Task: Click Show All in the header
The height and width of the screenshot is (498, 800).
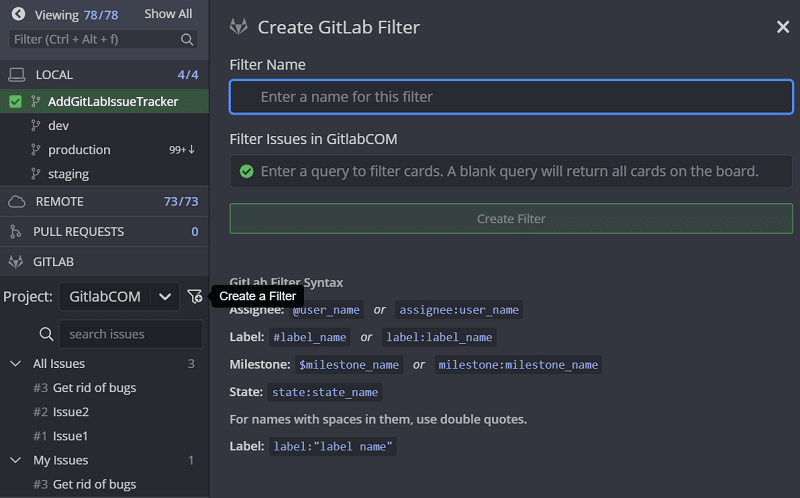Action: pos(167,14)
